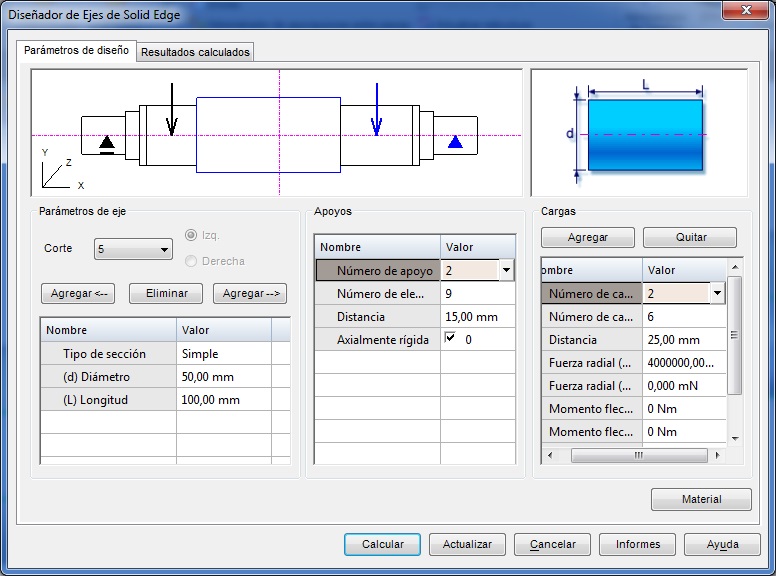Screen dimensions: 776x576
Task: Click the Agregar <-- button
Action: click(78, 293)
